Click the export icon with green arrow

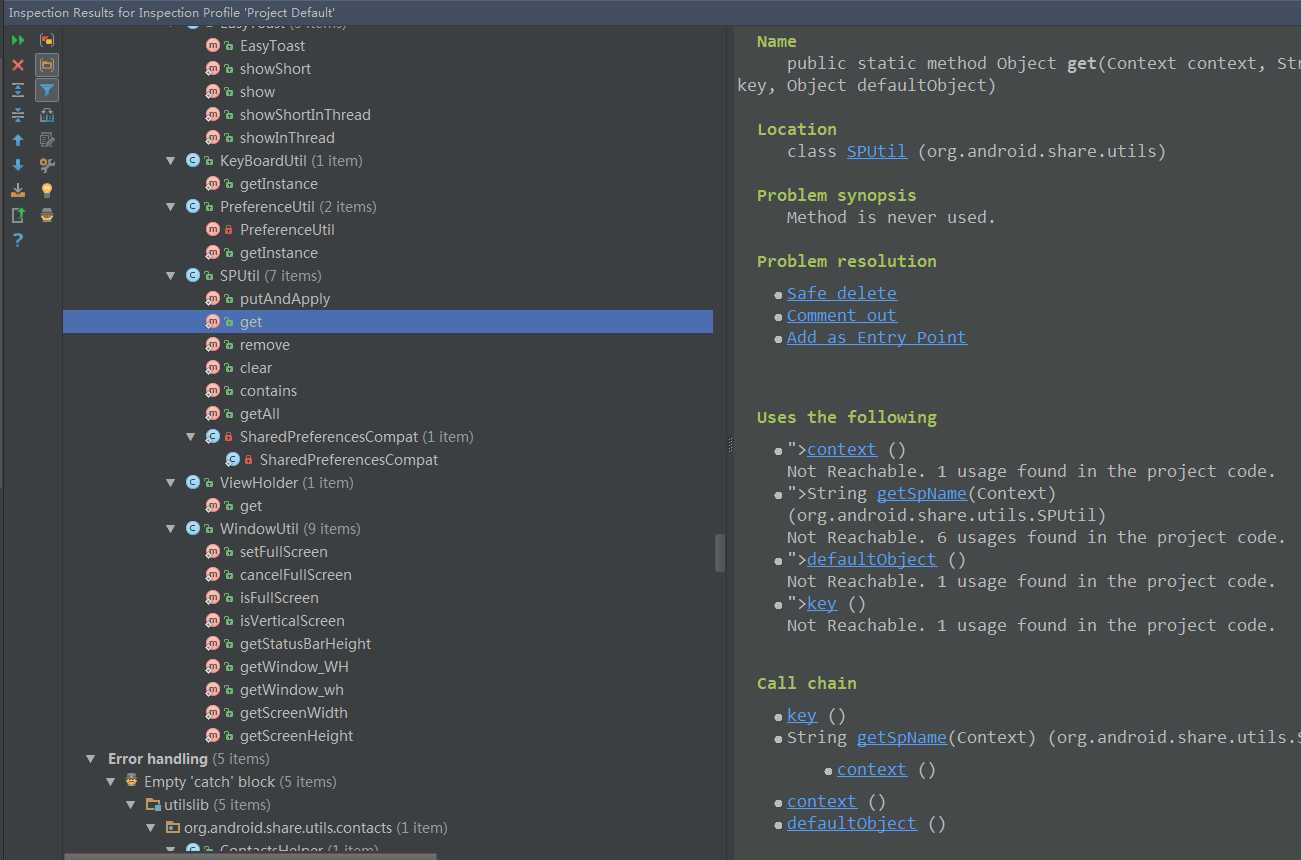[18, 215]
